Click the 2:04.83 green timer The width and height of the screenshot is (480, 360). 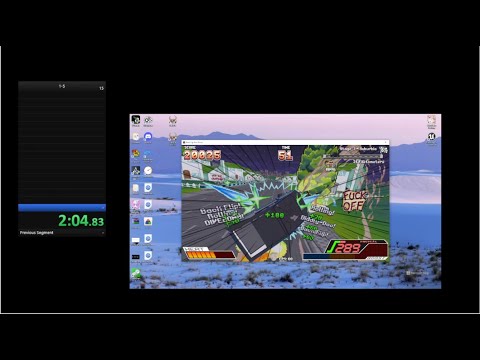click(81, 221)
